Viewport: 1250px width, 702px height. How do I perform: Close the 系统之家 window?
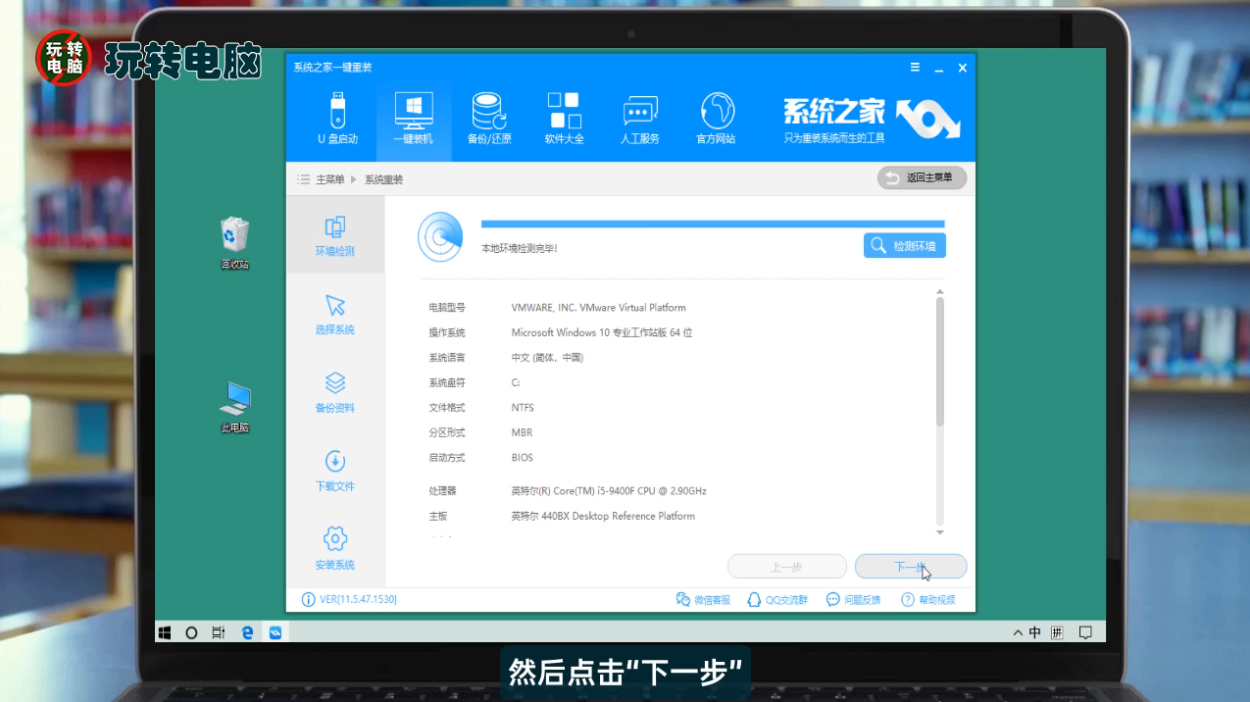tap(963, 68)
